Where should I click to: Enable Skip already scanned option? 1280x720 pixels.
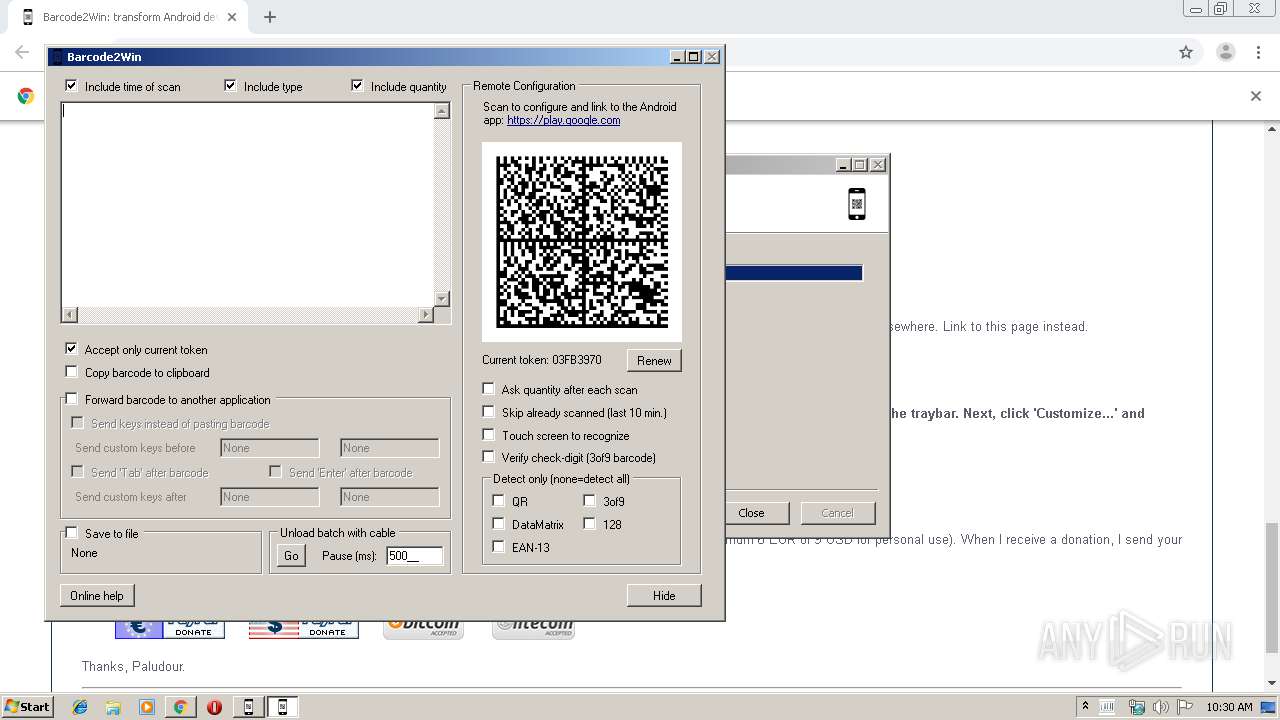pyautogui.click(x=488, y=412)
